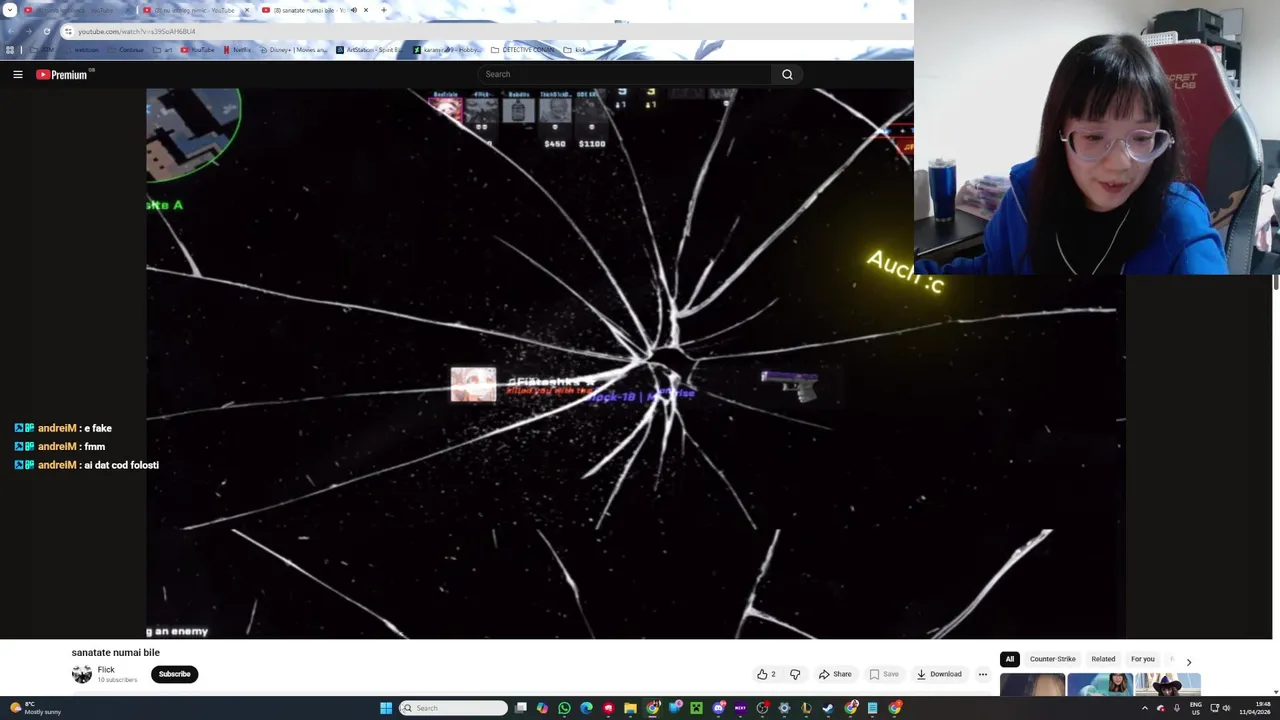Click the YouTube search magnifier button

787,74
